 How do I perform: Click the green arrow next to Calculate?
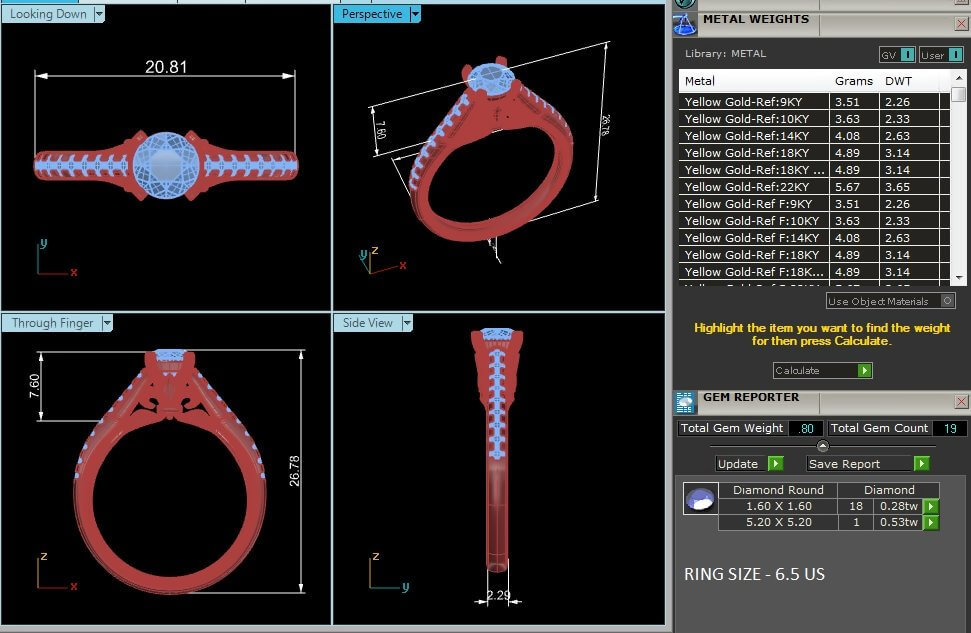(864, 370)
